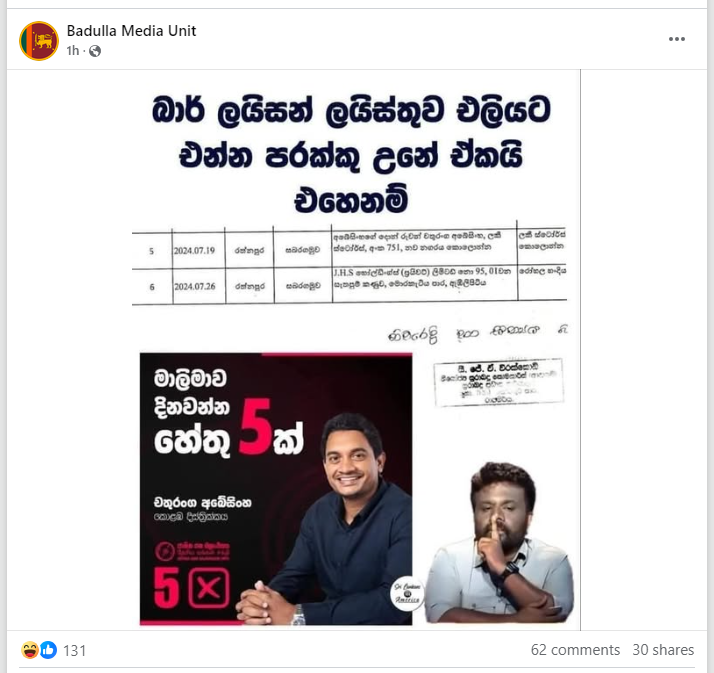Open the post's 1h timestamp link
This screenshot has height=673, width=714.
coord(72,51)
